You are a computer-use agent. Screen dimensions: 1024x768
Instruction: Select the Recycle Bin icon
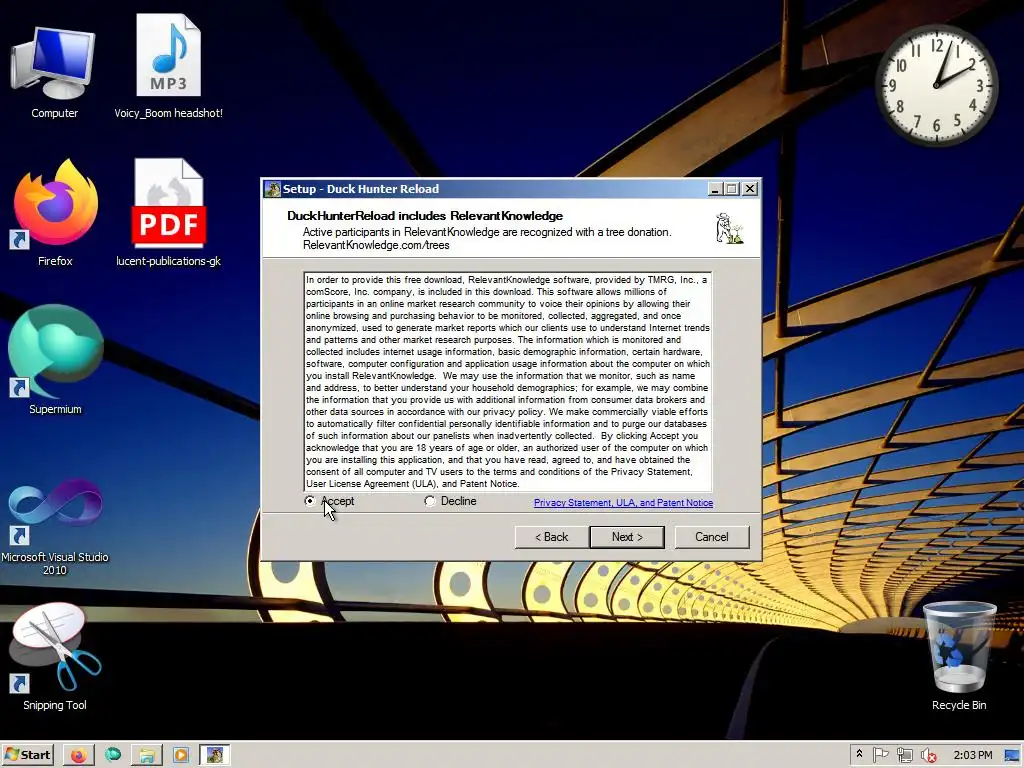[959, 655]
